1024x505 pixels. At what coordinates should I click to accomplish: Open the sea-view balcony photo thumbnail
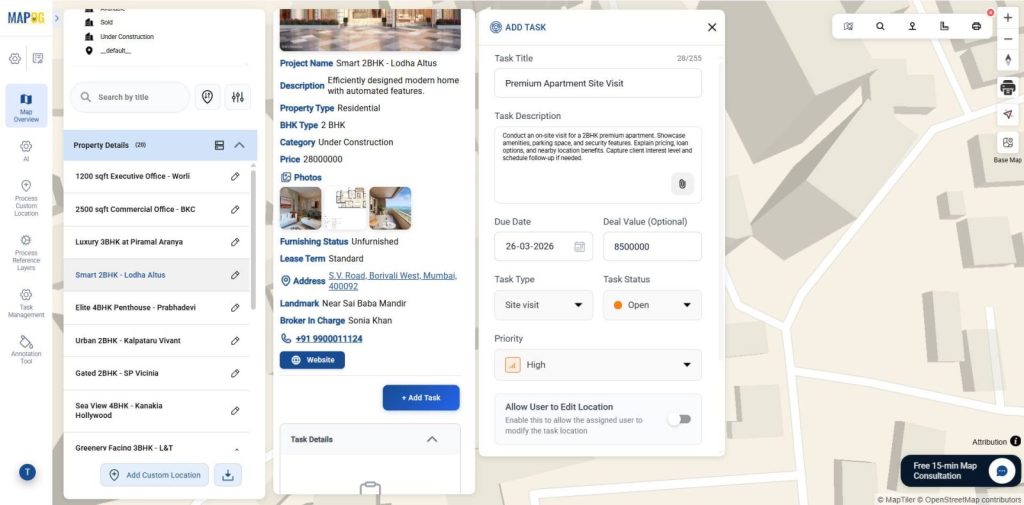[391, 208]
